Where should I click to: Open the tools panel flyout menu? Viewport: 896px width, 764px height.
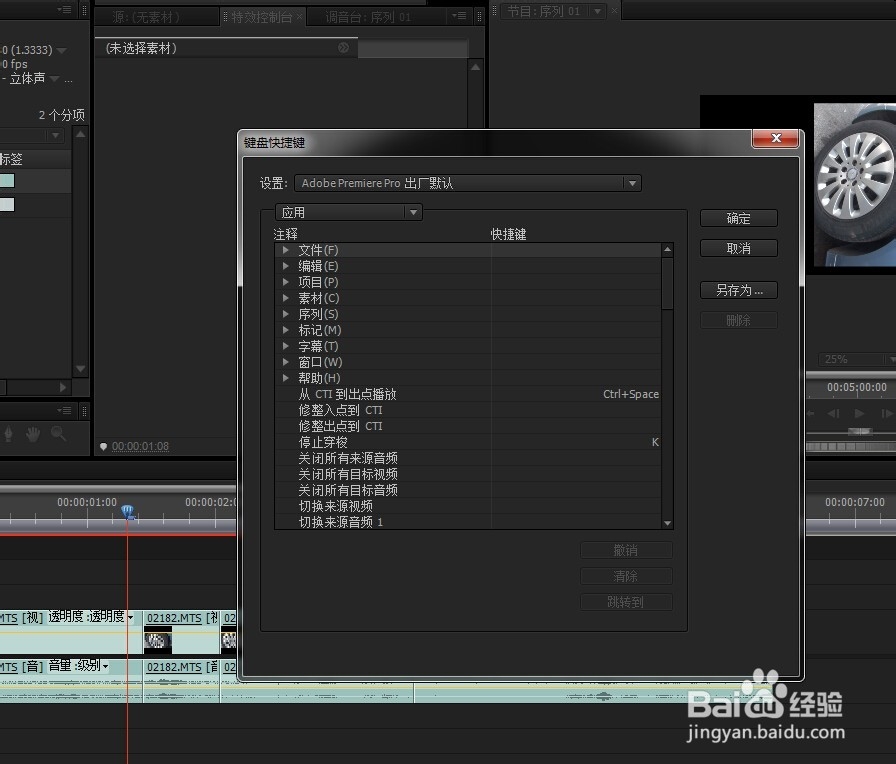point(64,410)
